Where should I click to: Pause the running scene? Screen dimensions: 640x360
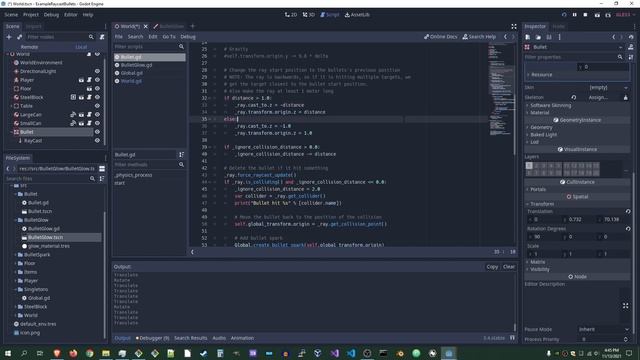point(575,15)
